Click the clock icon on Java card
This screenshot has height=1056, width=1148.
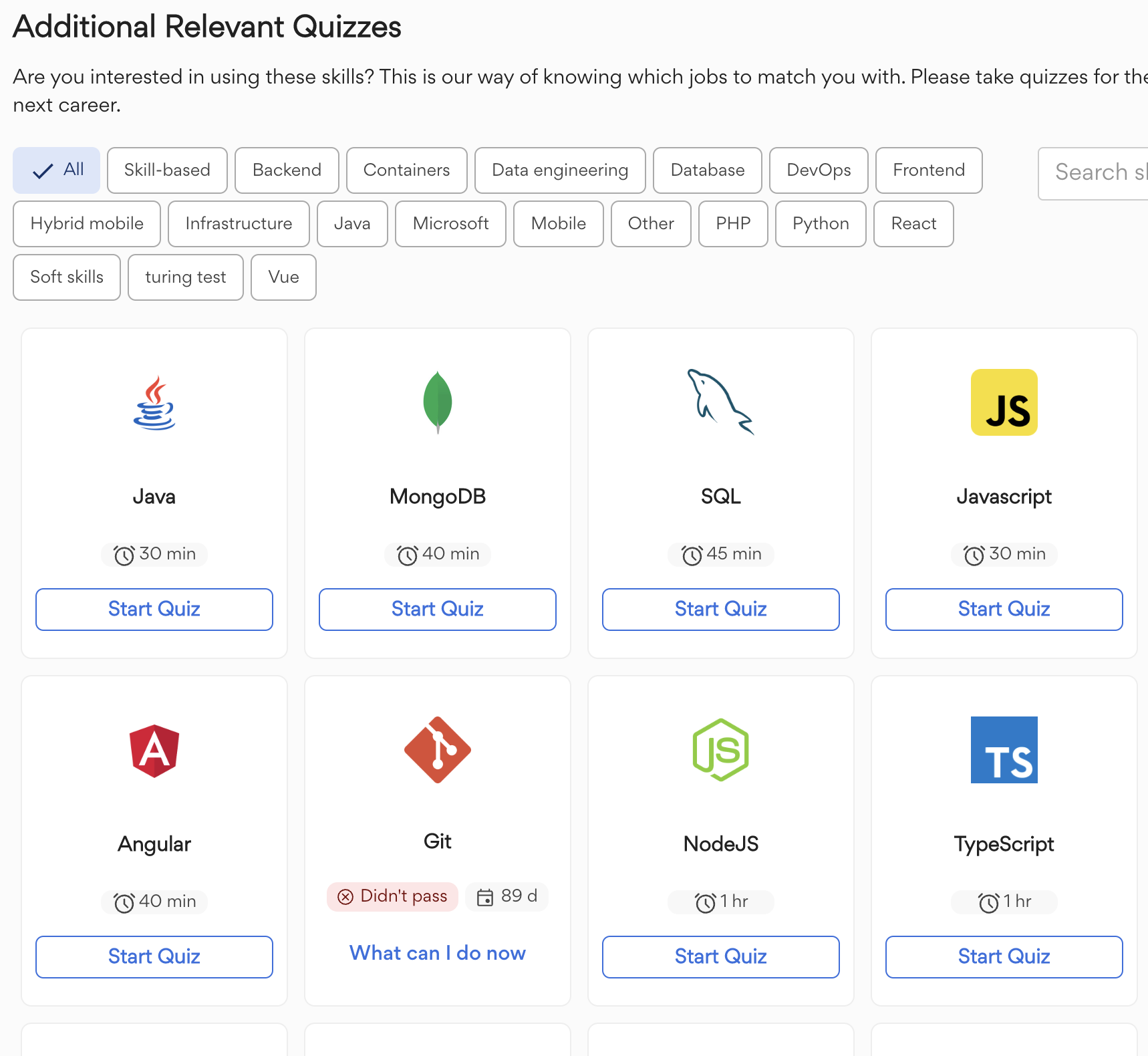point(124,555)
